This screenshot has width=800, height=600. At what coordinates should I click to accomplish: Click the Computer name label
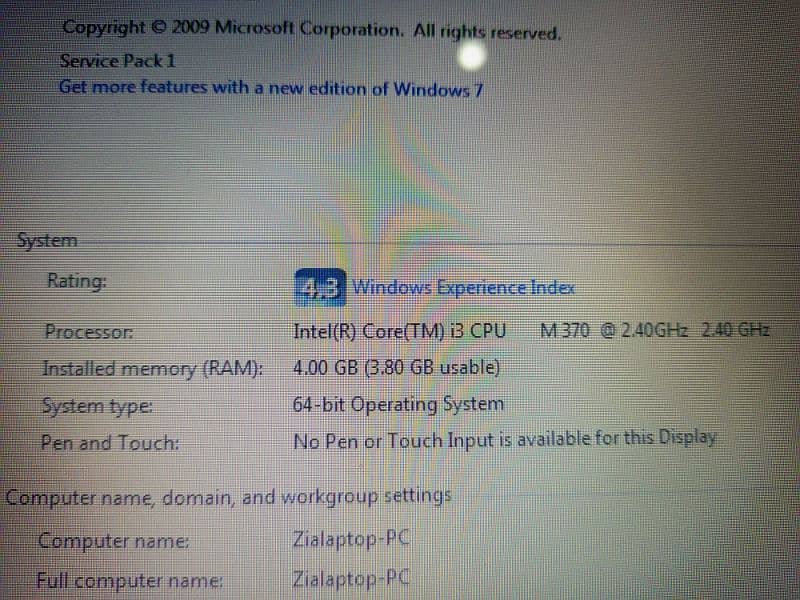click(x=113, y=541)
